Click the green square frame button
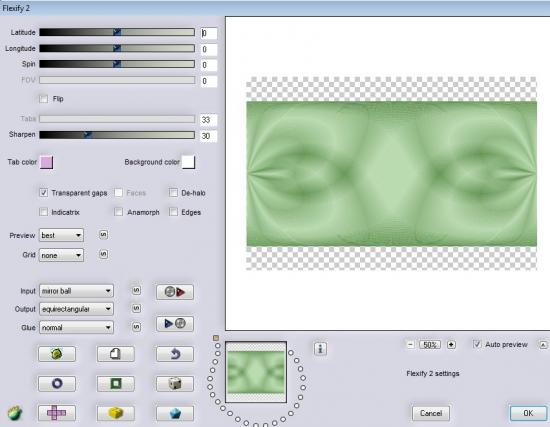The image size is (550, 427). 115,383
